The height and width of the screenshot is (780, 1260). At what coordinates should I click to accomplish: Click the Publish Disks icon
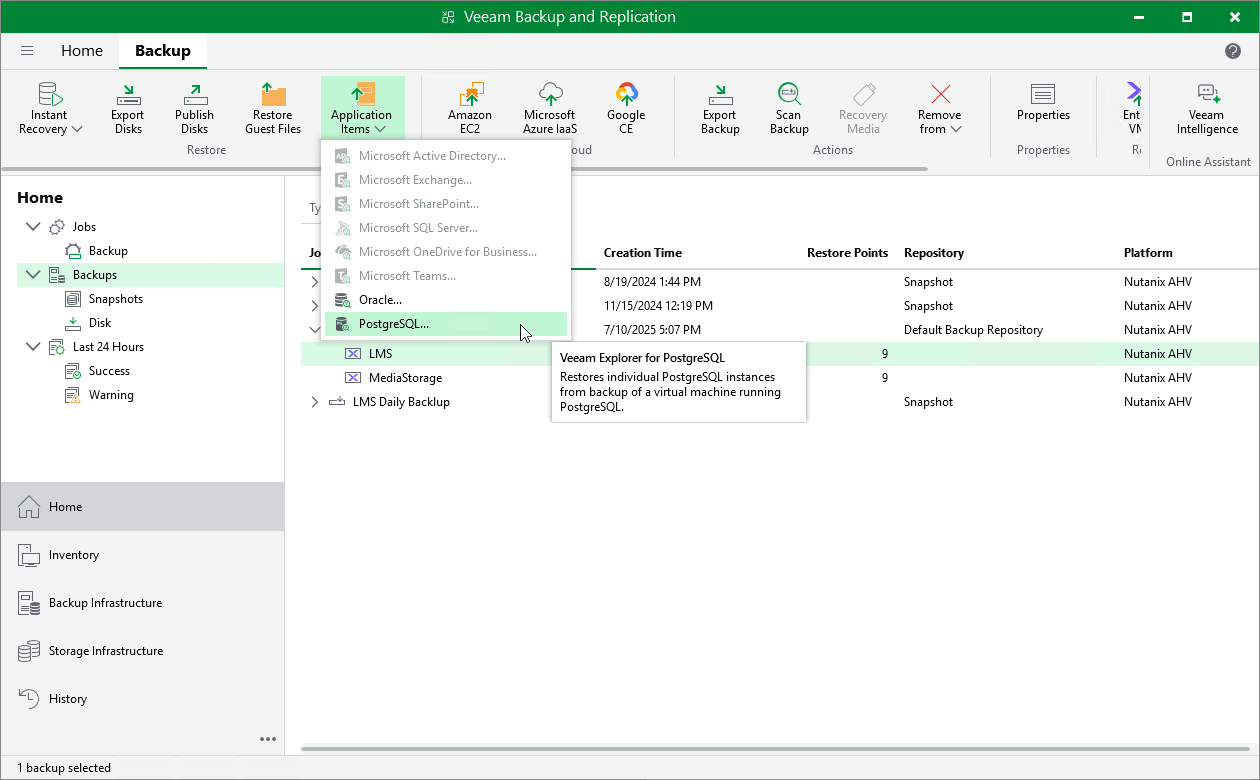click(194, 106)
